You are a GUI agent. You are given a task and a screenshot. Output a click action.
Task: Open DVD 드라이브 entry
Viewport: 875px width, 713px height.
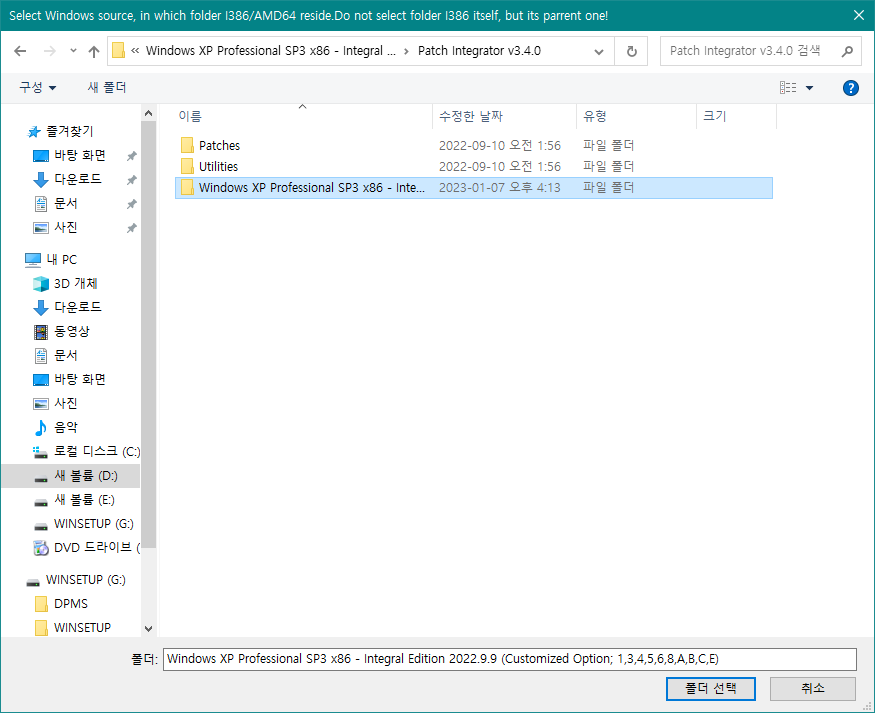86,548
